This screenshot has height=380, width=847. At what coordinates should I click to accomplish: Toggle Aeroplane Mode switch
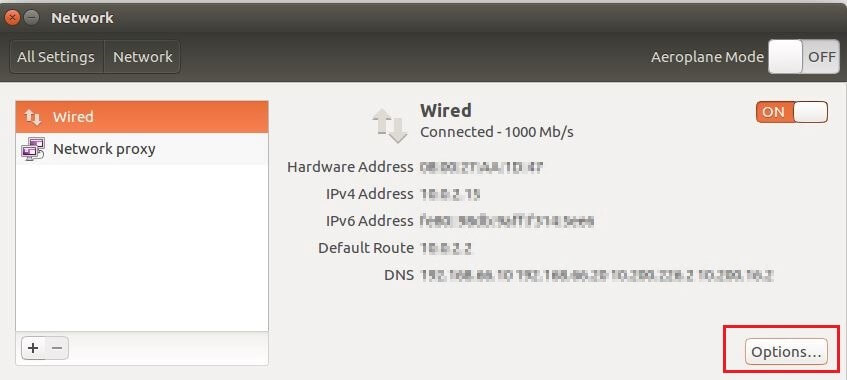pyautogui.click(x=804, y=57)
